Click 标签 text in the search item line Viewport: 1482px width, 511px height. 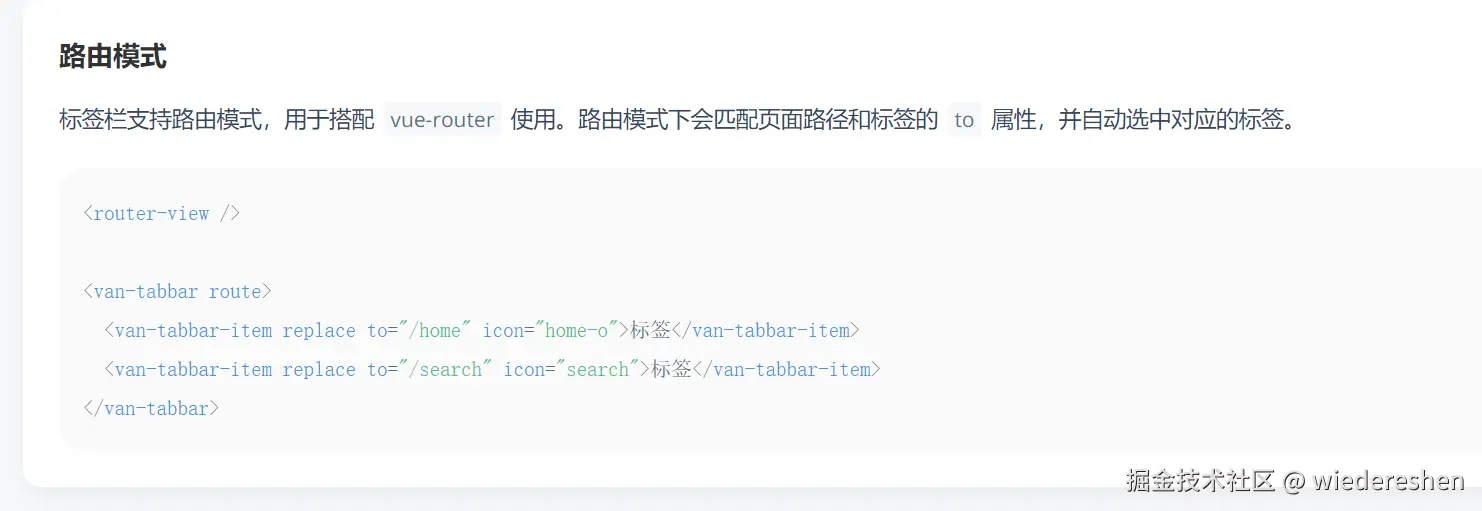coord(671,370)
